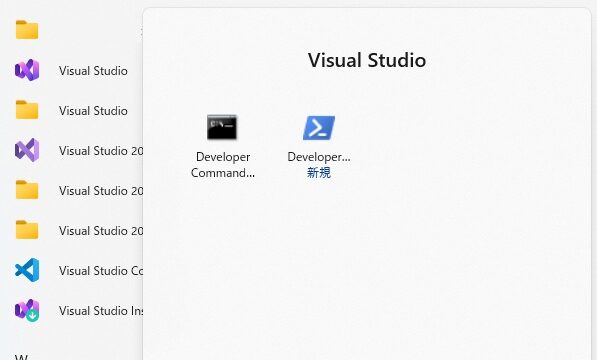
Task: Launch the Developer PowerShell blue icon
Action: coord(319,128)
